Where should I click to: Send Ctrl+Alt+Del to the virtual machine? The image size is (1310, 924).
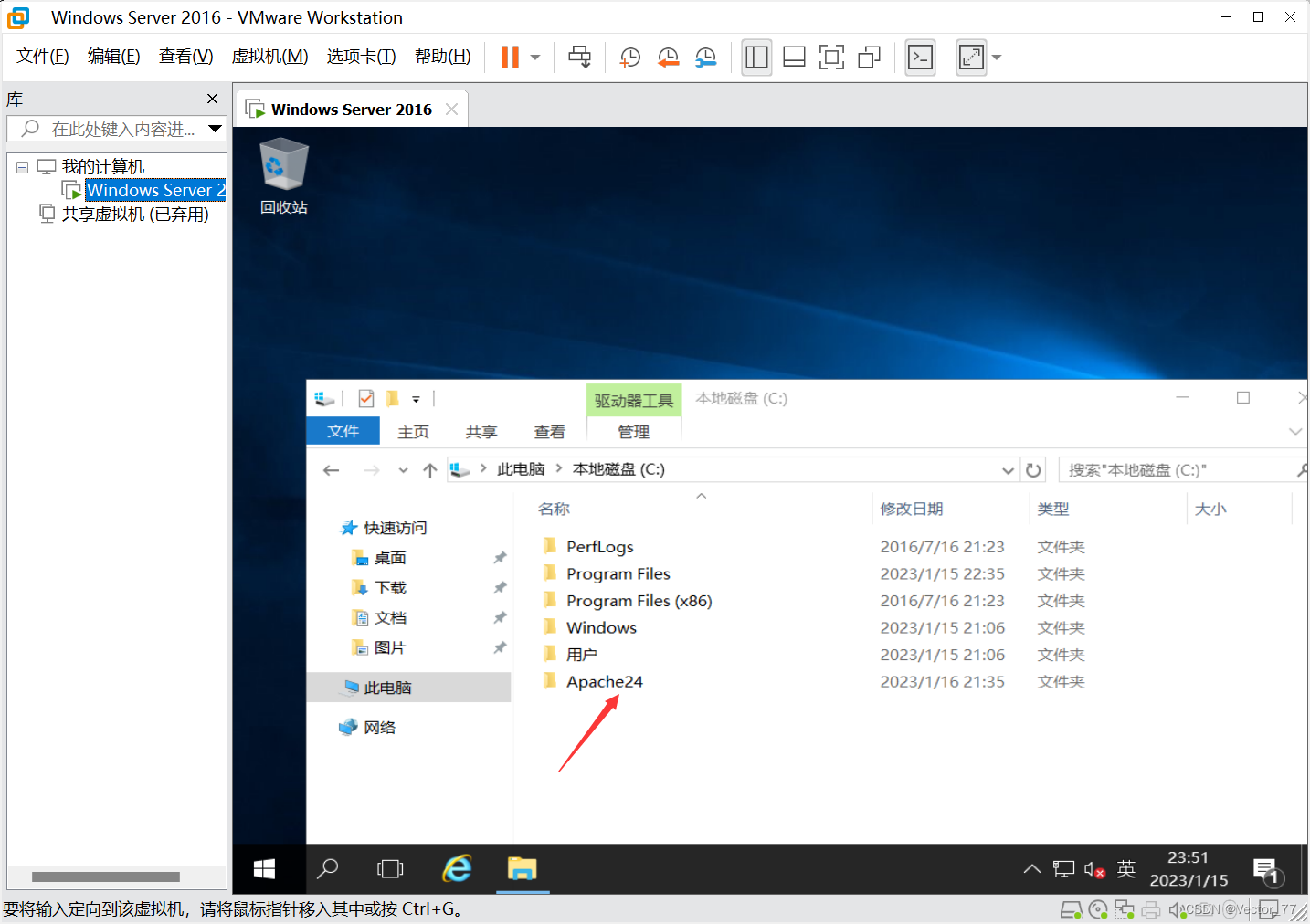click(579, 58)
